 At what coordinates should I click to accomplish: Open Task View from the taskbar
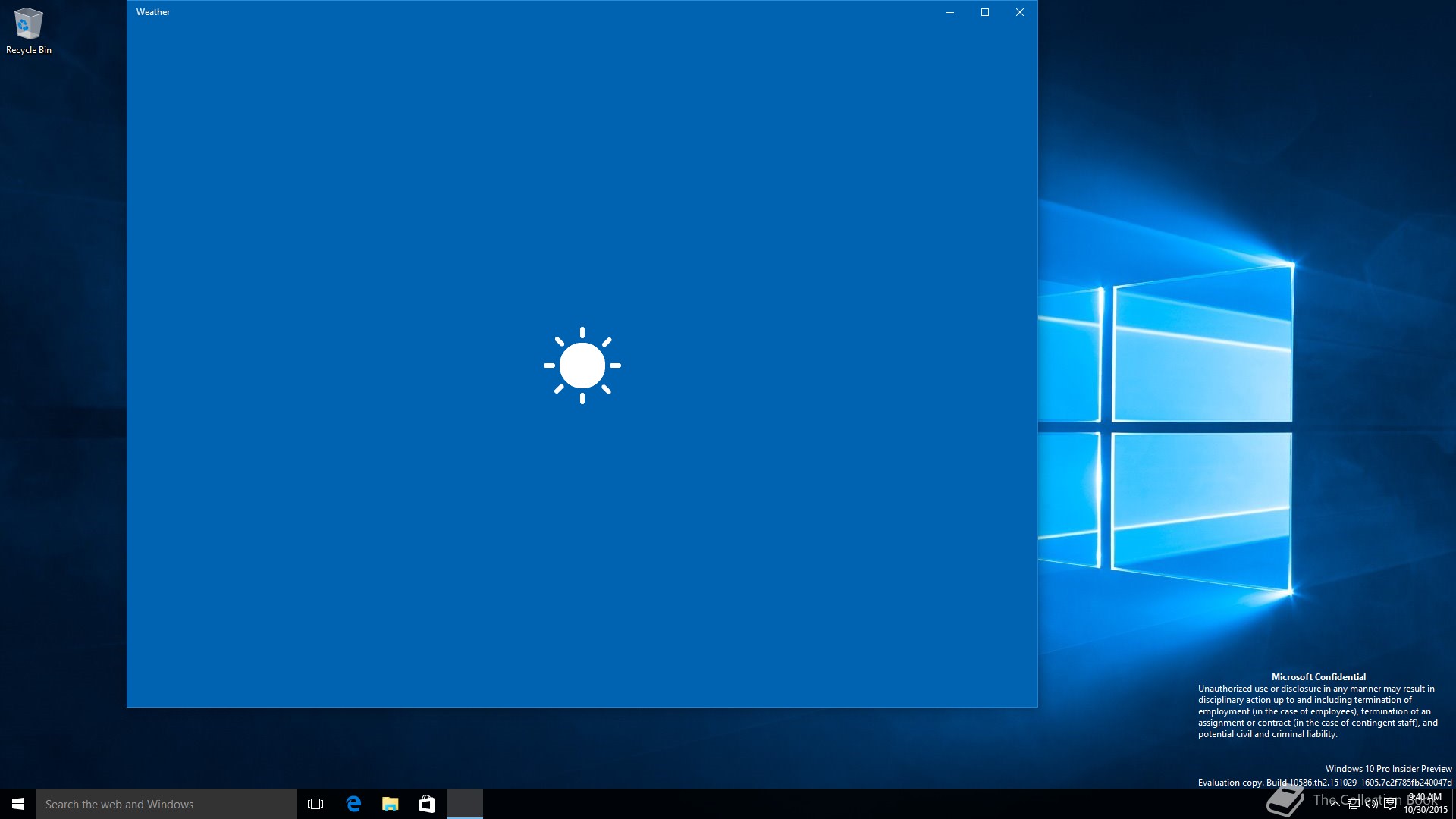[315, 804]
